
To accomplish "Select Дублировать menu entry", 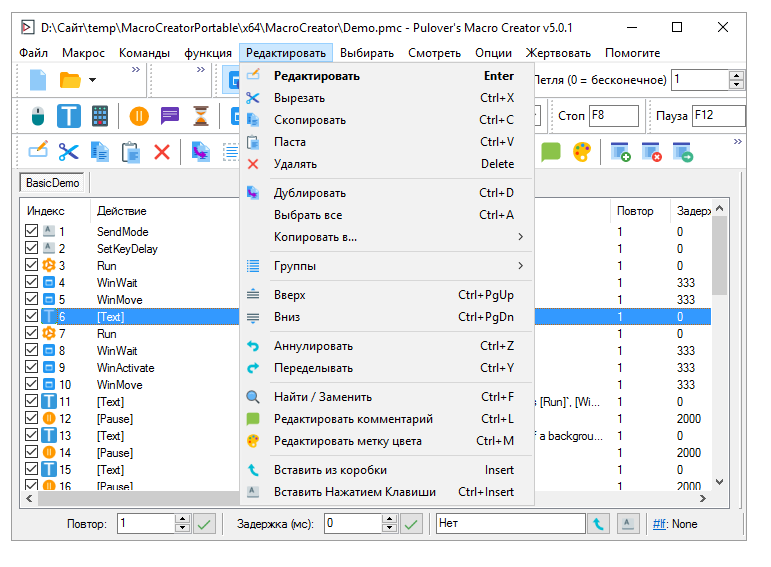I will (x=386, y=193).
